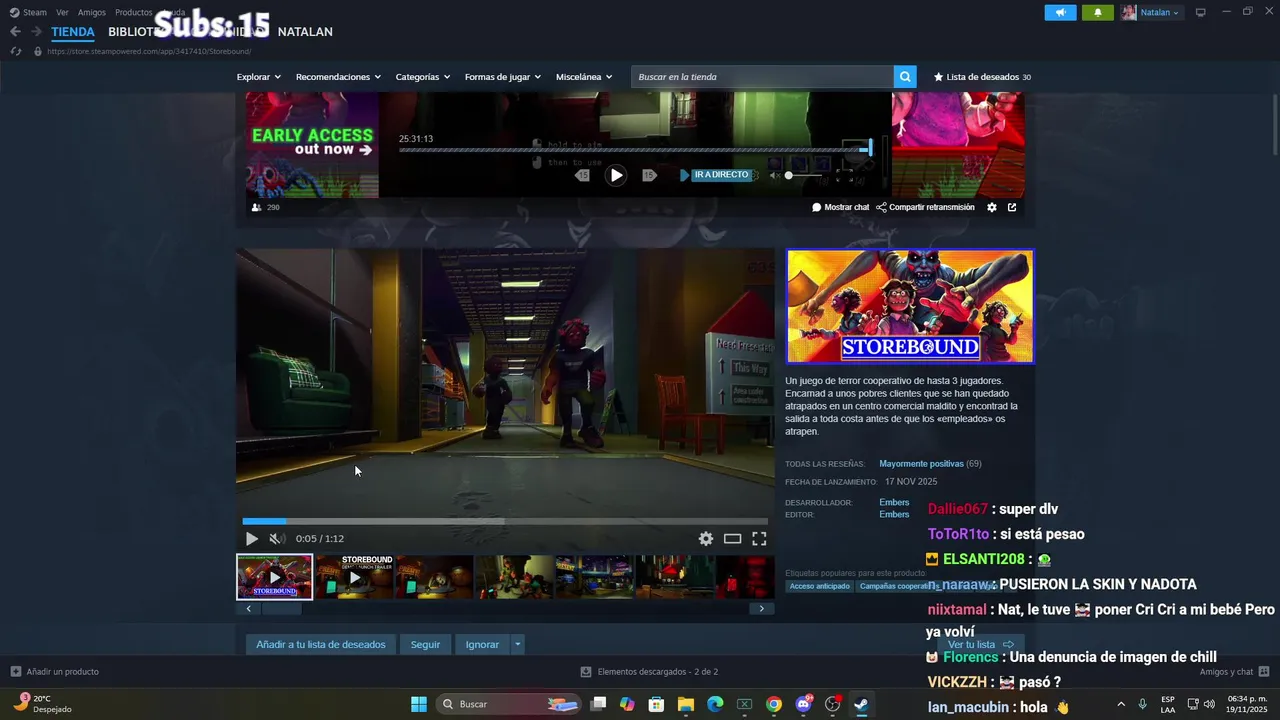Screen dimensions: 1280x720
Task: Skip the broadcast forward 15 seconds
Action: tap(649, 175)
